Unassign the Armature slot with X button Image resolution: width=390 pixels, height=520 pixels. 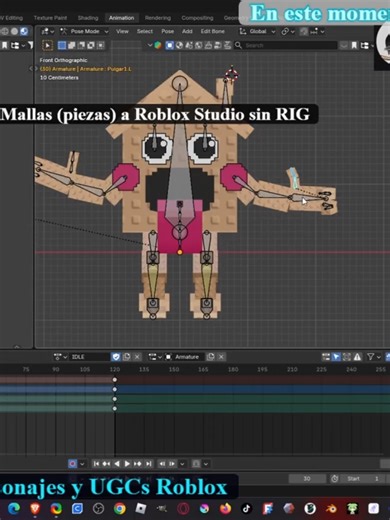pyautogui.click(x=221, y=357)
